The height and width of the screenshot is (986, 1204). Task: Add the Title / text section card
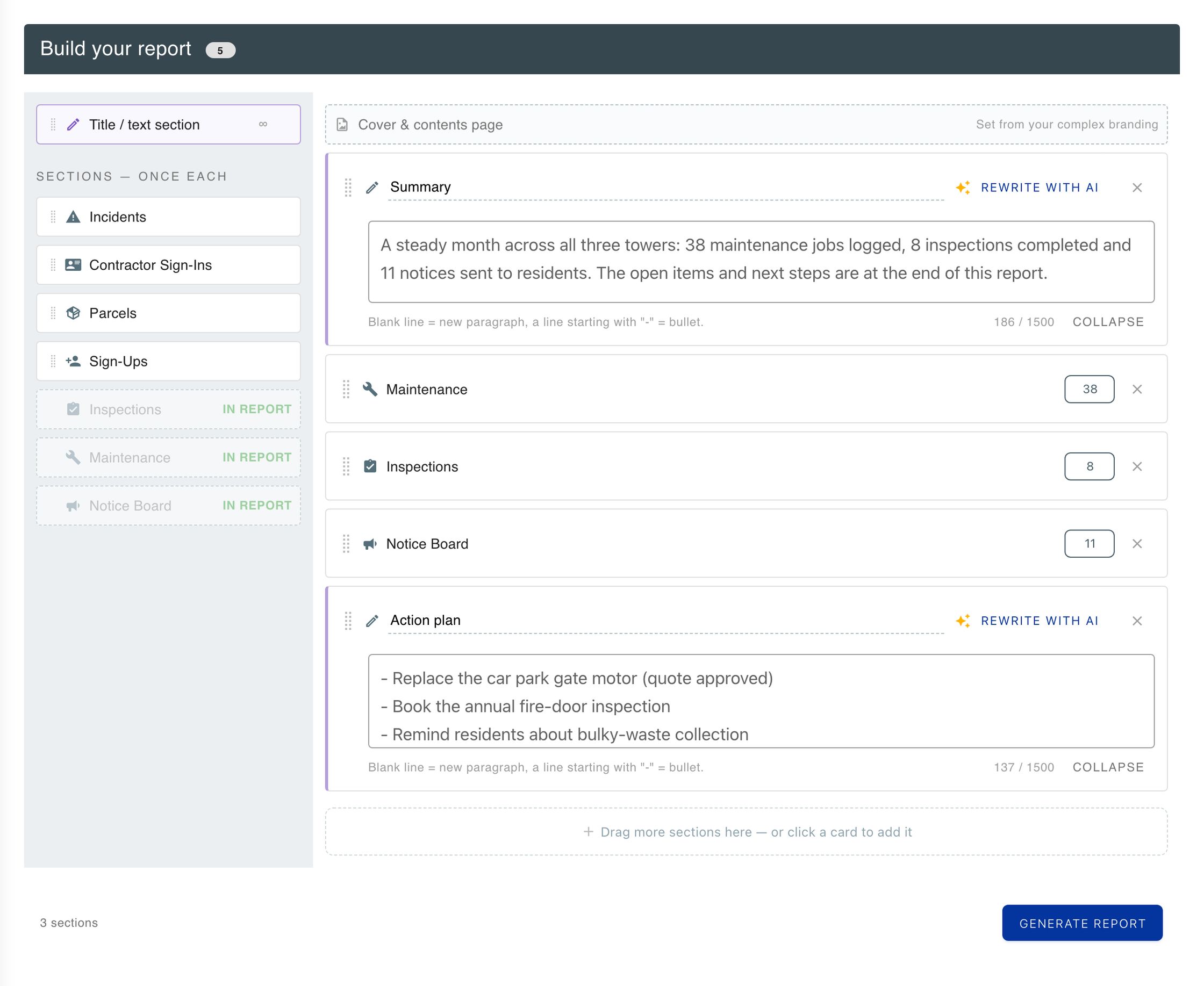pos(168,124)
